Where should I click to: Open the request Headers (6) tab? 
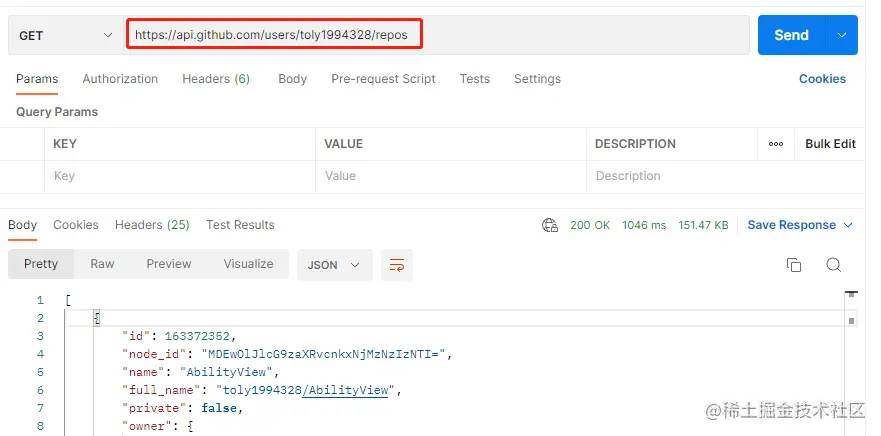216,79
